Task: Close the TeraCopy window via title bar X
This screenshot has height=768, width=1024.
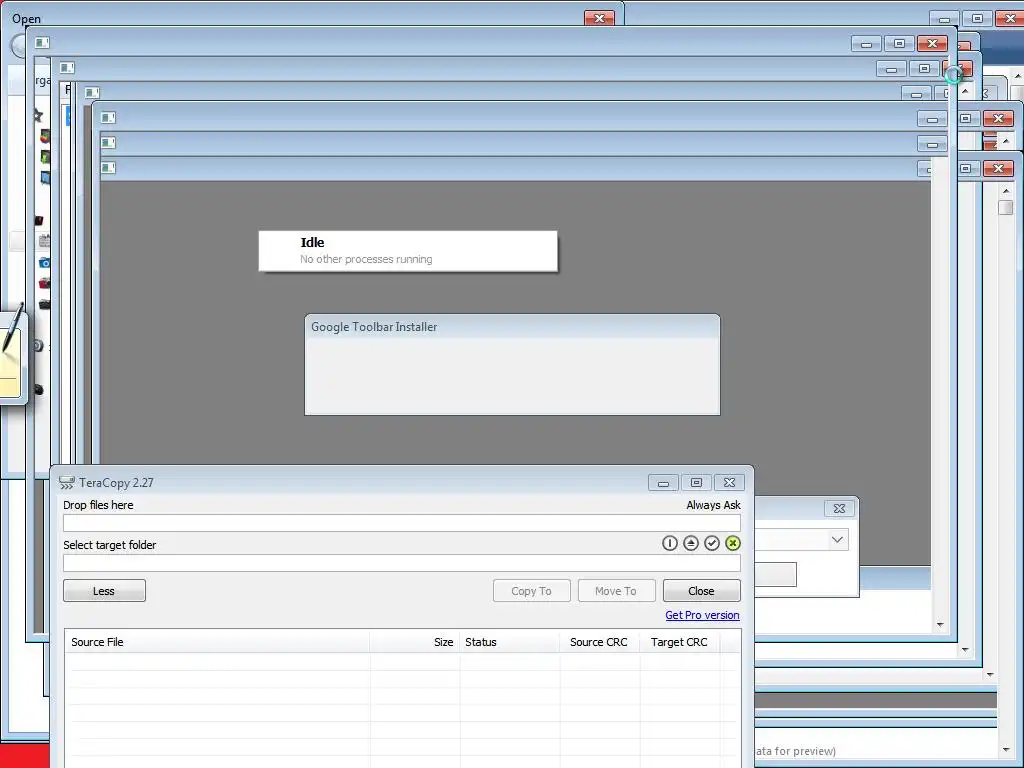Action: pyautogui.click(x=729, y=483)
